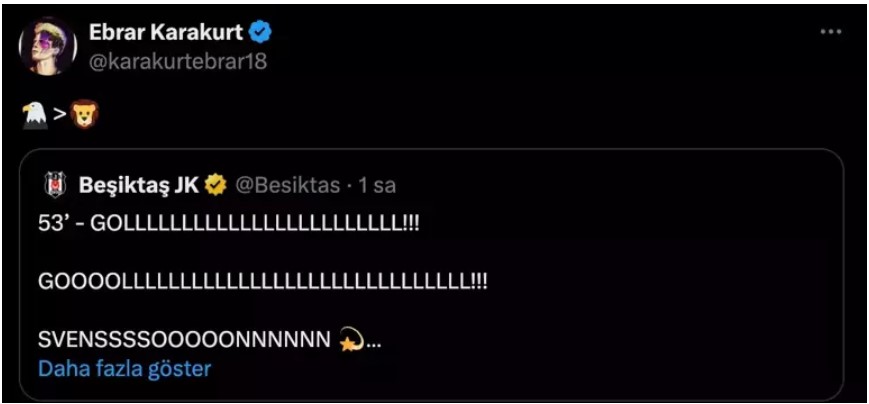This screenshot has width=869, height=404.
Task: Click the dizzy star emoji after SVENSSON
Action: point(351,340)
